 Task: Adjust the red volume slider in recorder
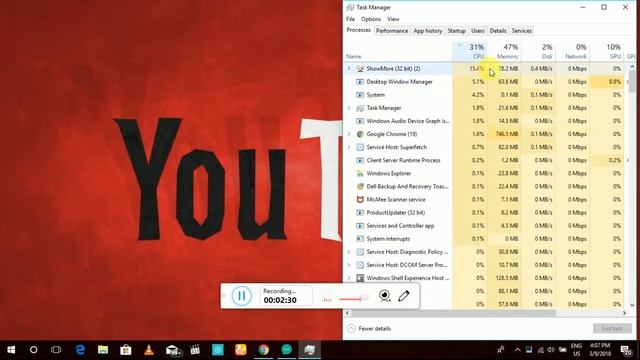tap(352, 299)
